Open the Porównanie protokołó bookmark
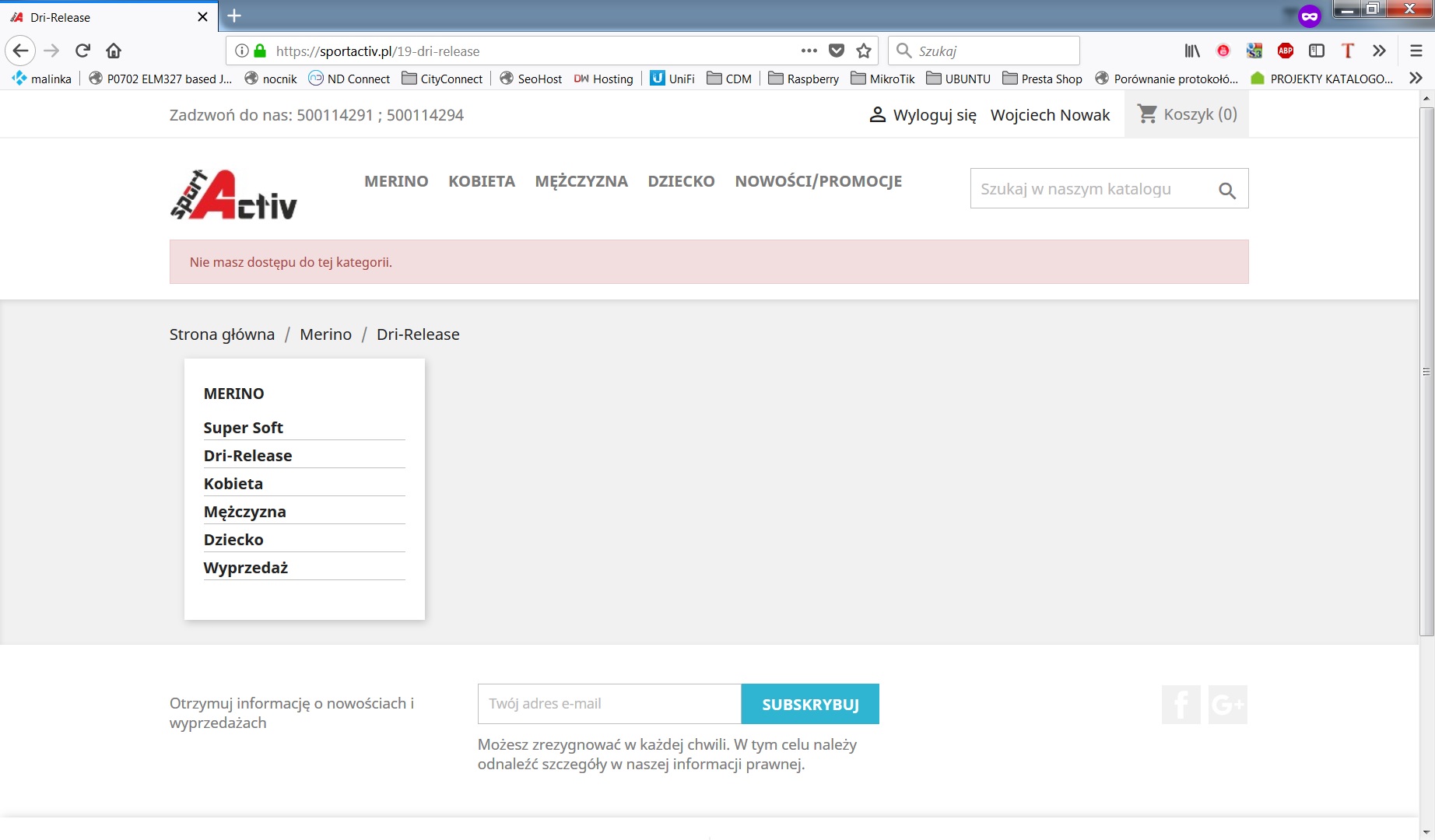Viewport: 1435px width, 840px height. 1167,79
